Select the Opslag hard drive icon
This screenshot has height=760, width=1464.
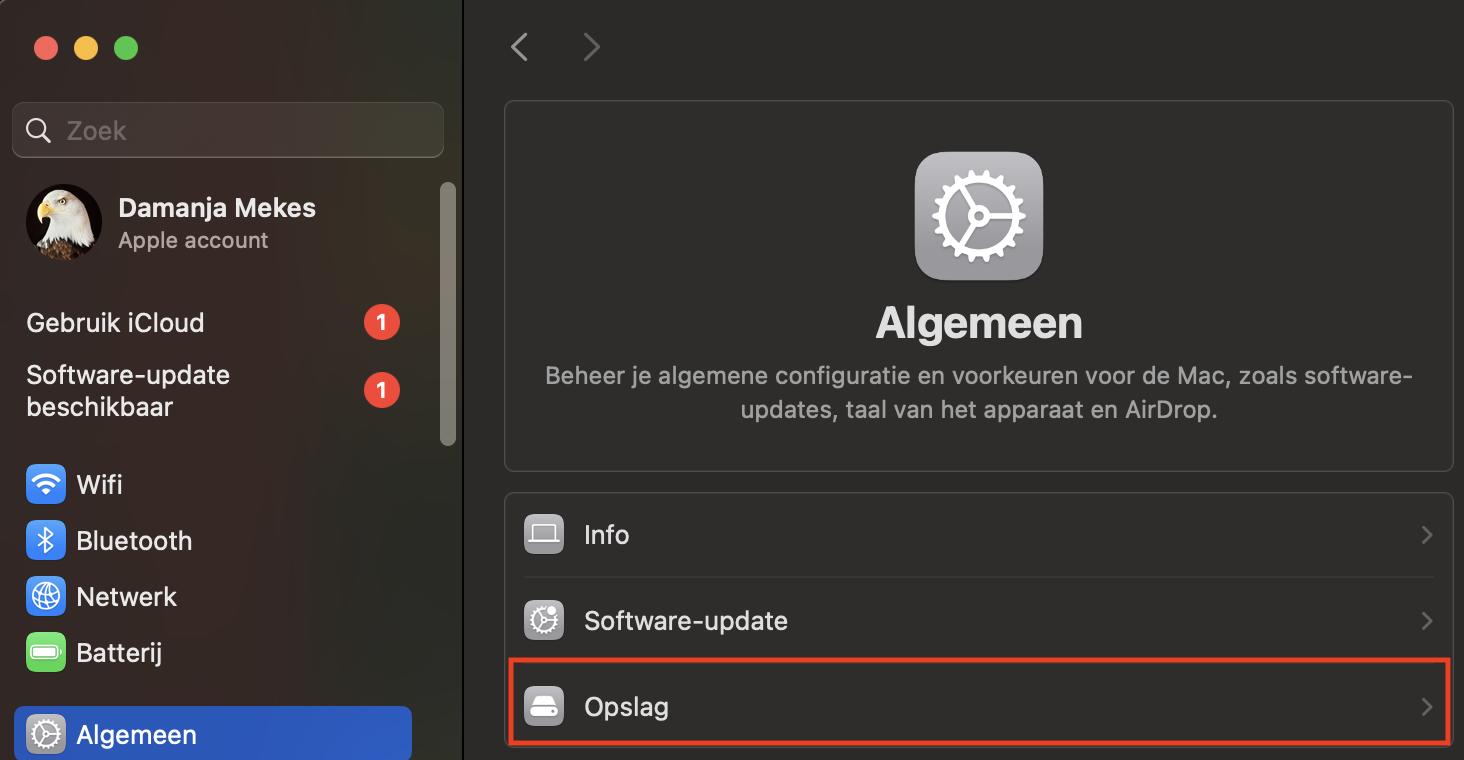tap(544, 706)
